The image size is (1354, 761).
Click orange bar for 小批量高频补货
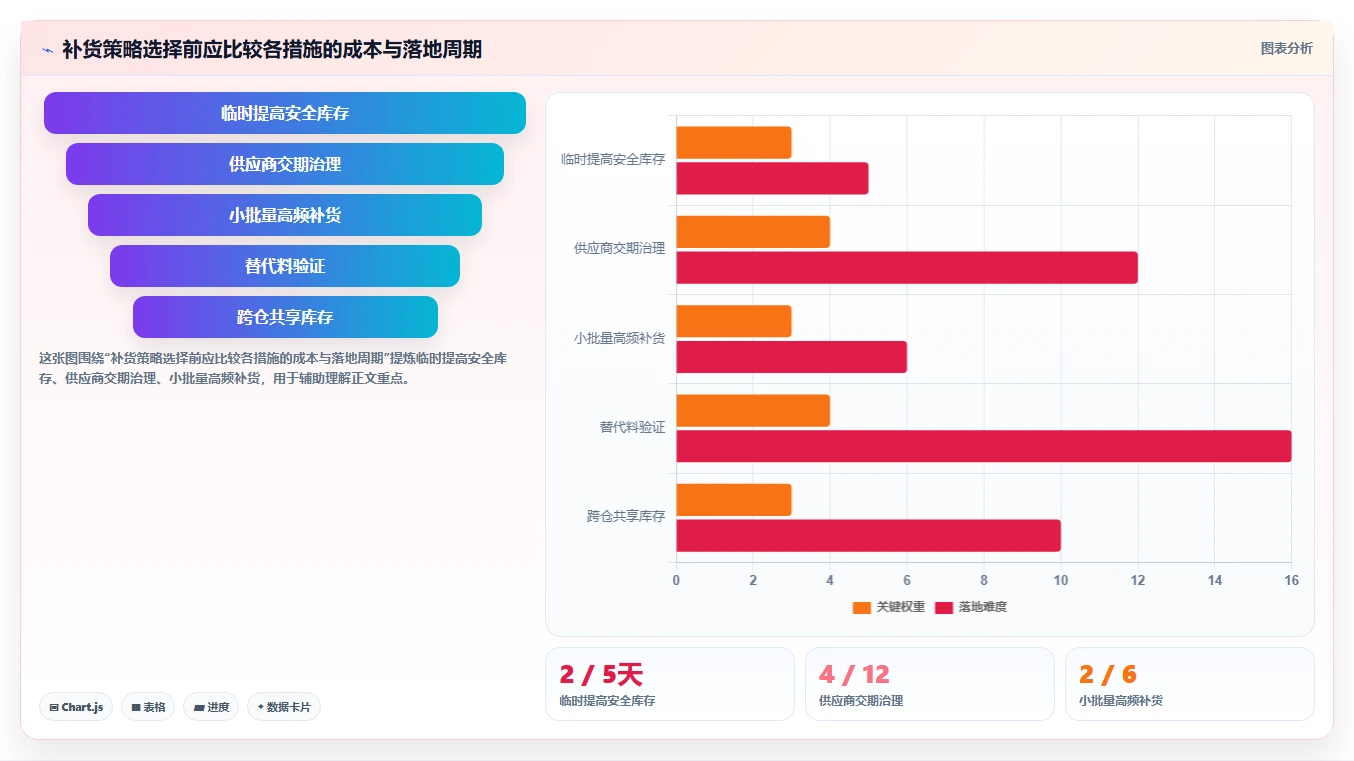tap(734, 321)
